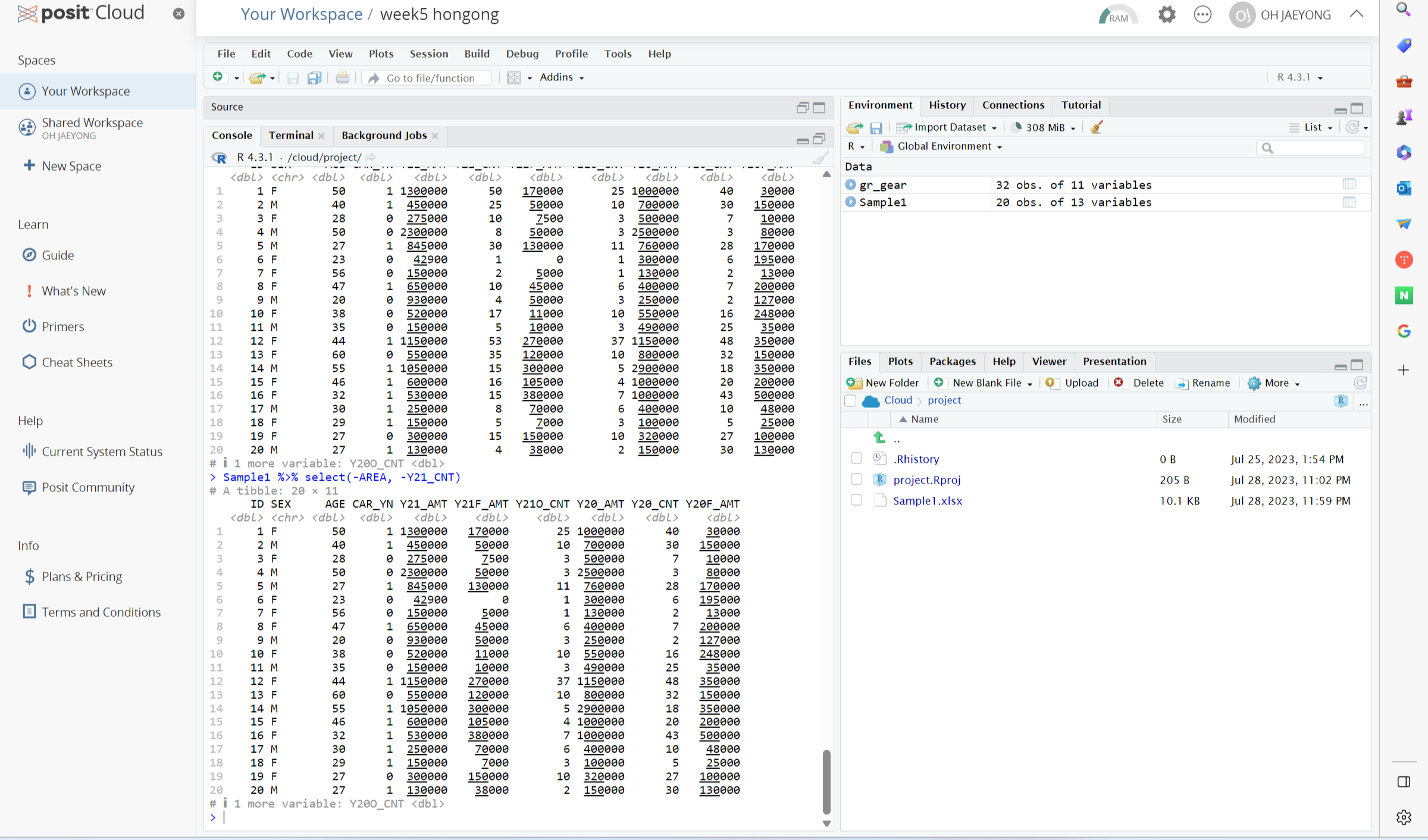
Task: Click the save workspace disk icon
Action: [x=876, y=128]
